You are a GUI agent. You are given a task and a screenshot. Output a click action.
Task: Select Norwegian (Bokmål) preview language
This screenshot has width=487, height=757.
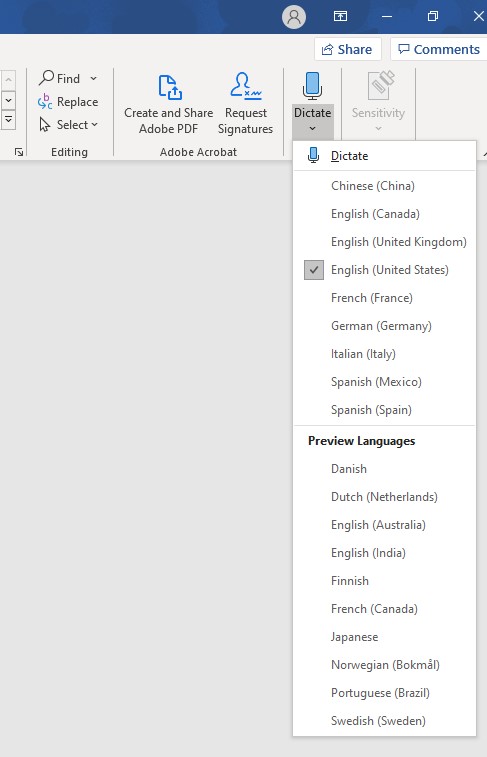click(x=384, y=665)
